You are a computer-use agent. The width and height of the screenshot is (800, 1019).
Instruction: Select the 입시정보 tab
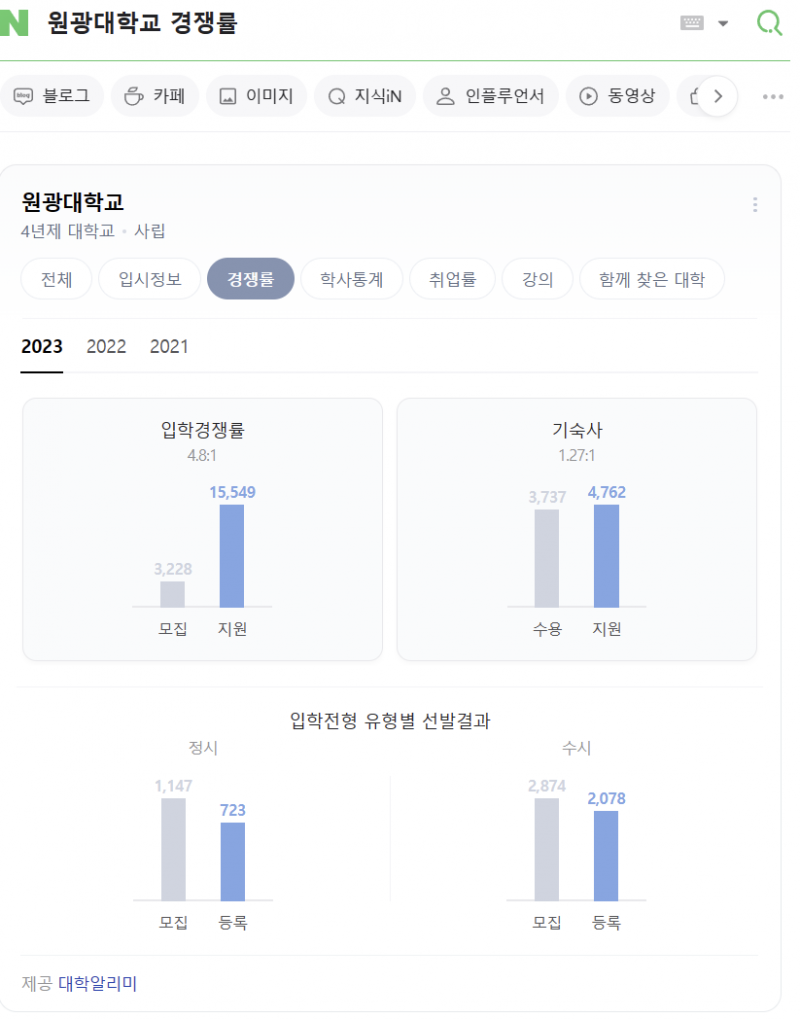click(x=150, y=279)
